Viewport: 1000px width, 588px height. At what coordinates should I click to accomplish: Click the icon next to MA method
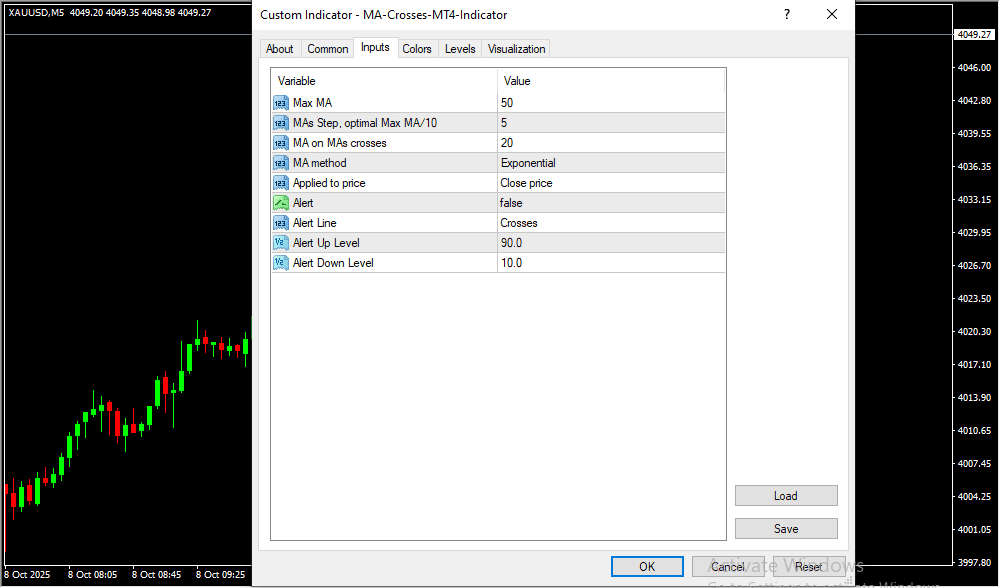tap(280, 163)
